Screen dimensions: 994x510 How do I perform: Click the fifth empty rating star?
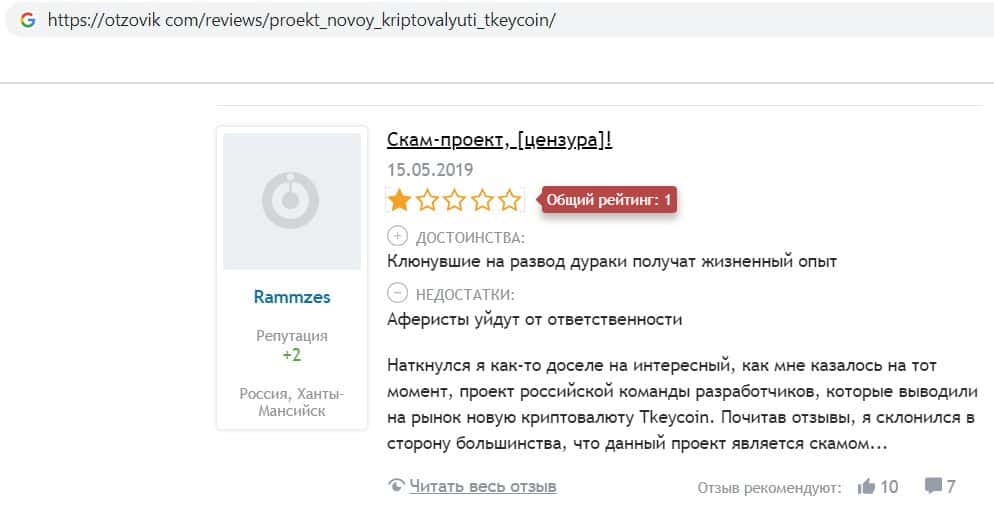coord(510,200)
